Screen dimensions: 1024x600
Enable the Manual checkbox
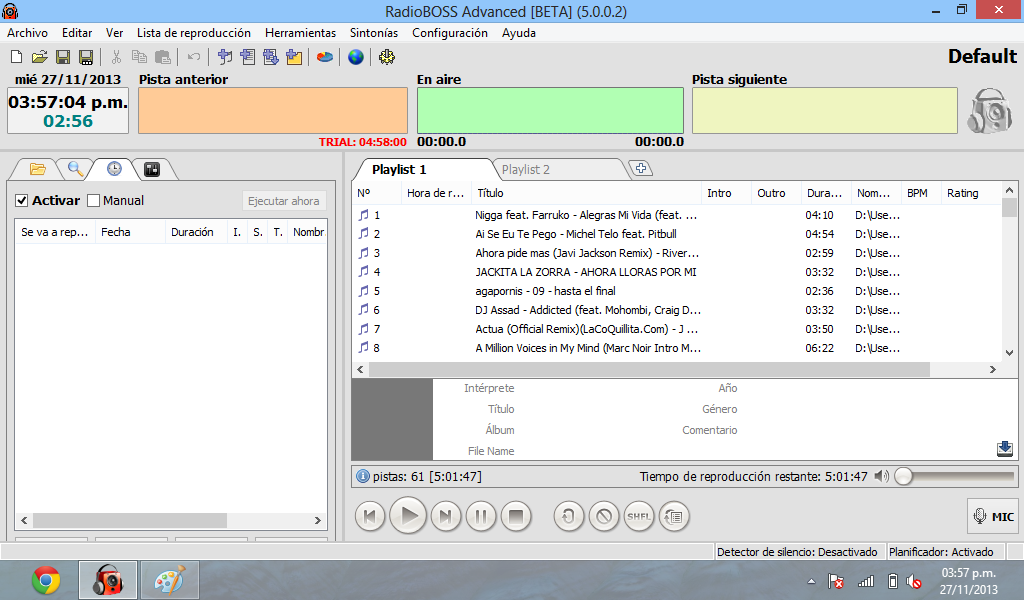(x=93, y=200)
